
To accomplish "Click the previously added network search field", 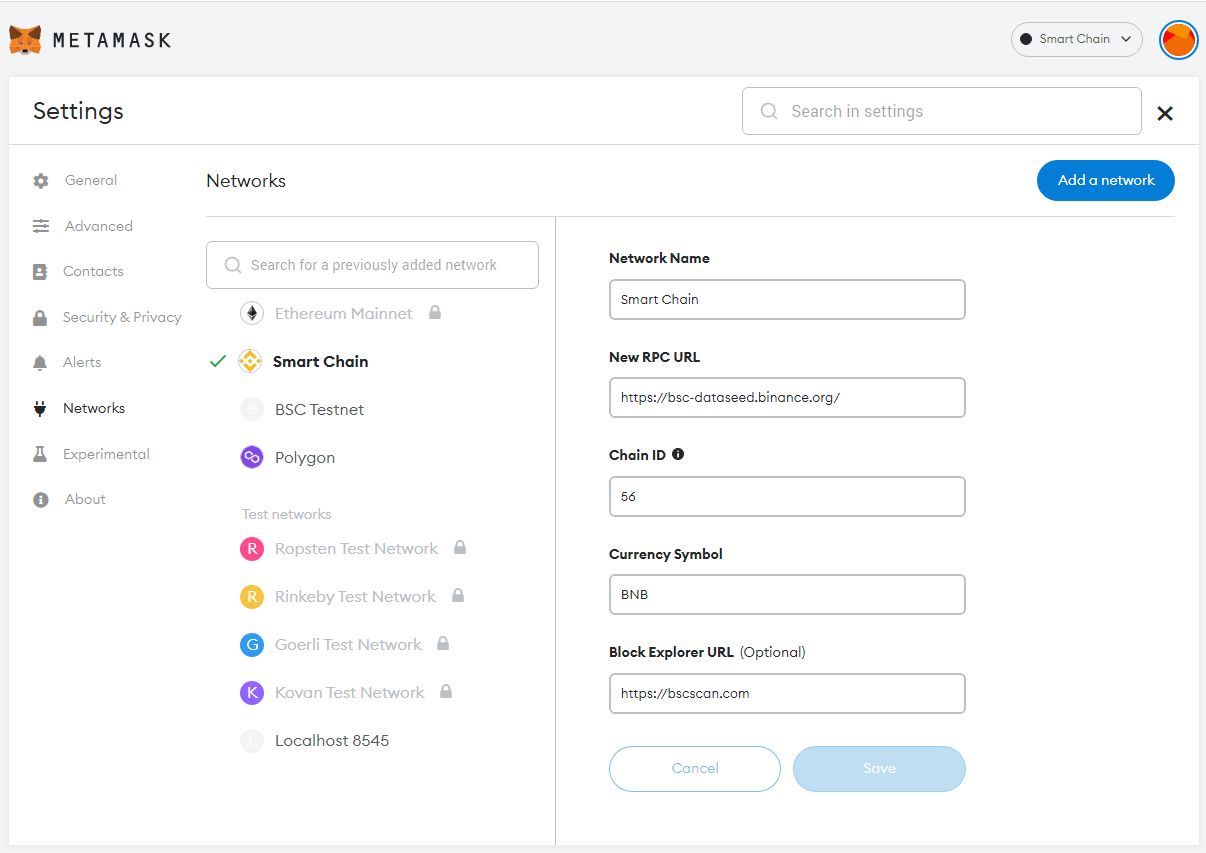I will click(x=372, y=265).
